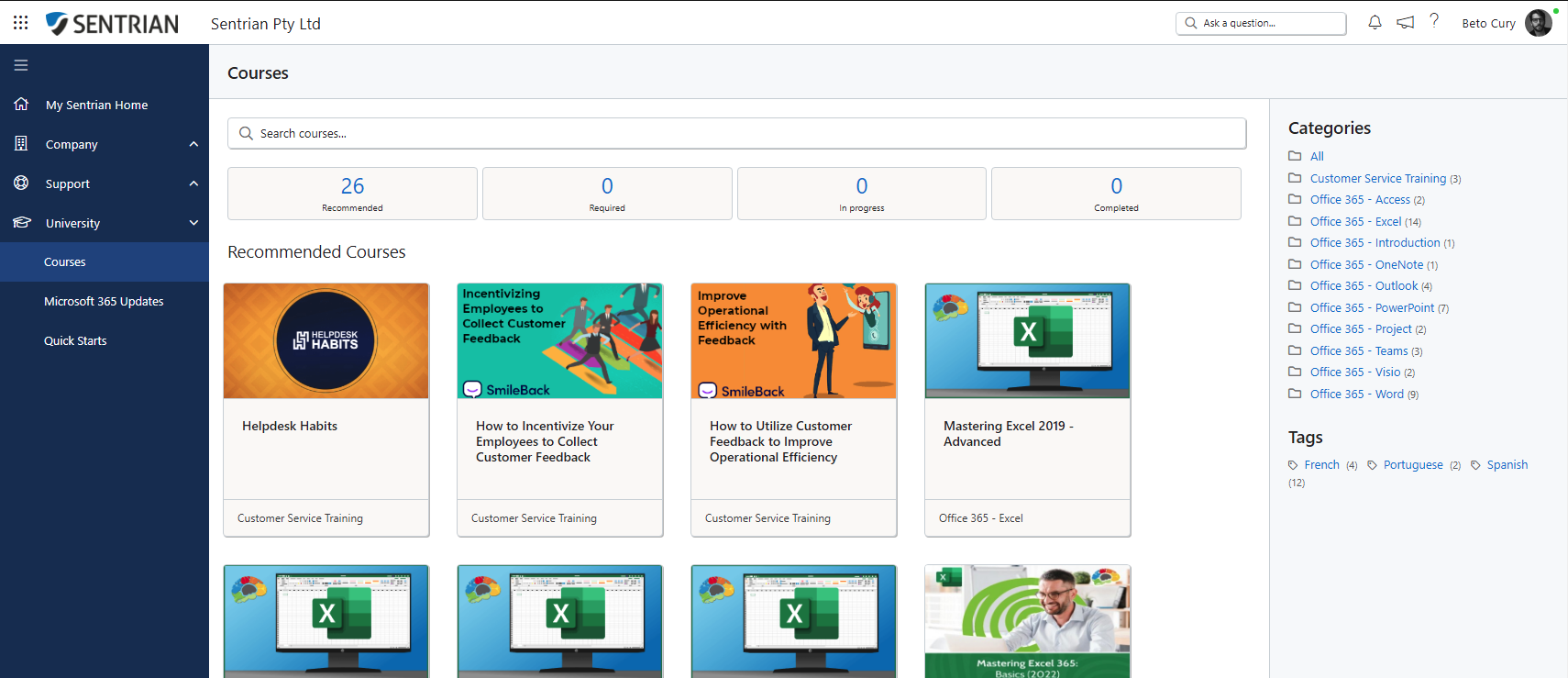
Task: Click the folder icon beside All
Action: (1295, 156)
